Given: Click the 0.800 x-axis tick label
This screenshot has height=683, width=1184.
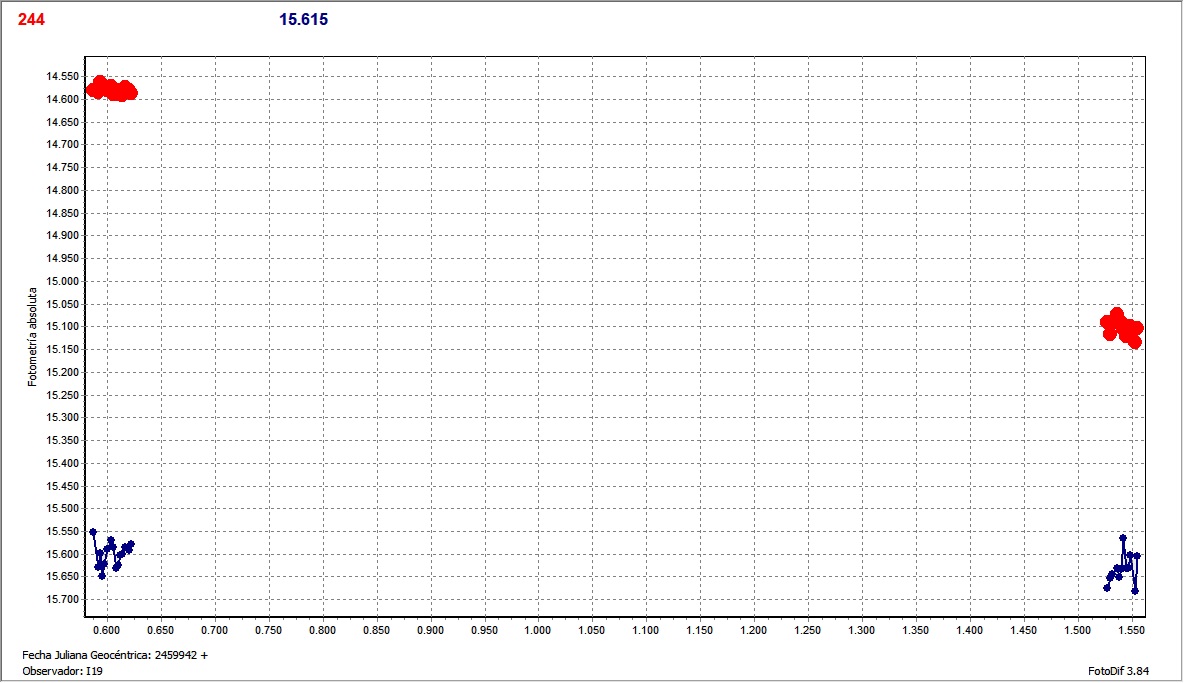Looking at the screenshot, I should tap(322, 631).
